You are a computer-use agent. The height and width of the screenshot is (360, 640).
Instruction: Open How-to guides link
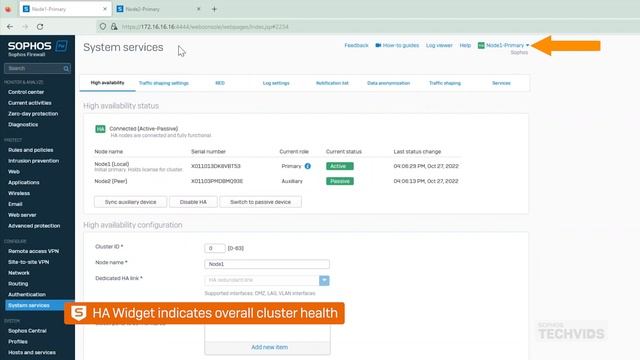401,45
